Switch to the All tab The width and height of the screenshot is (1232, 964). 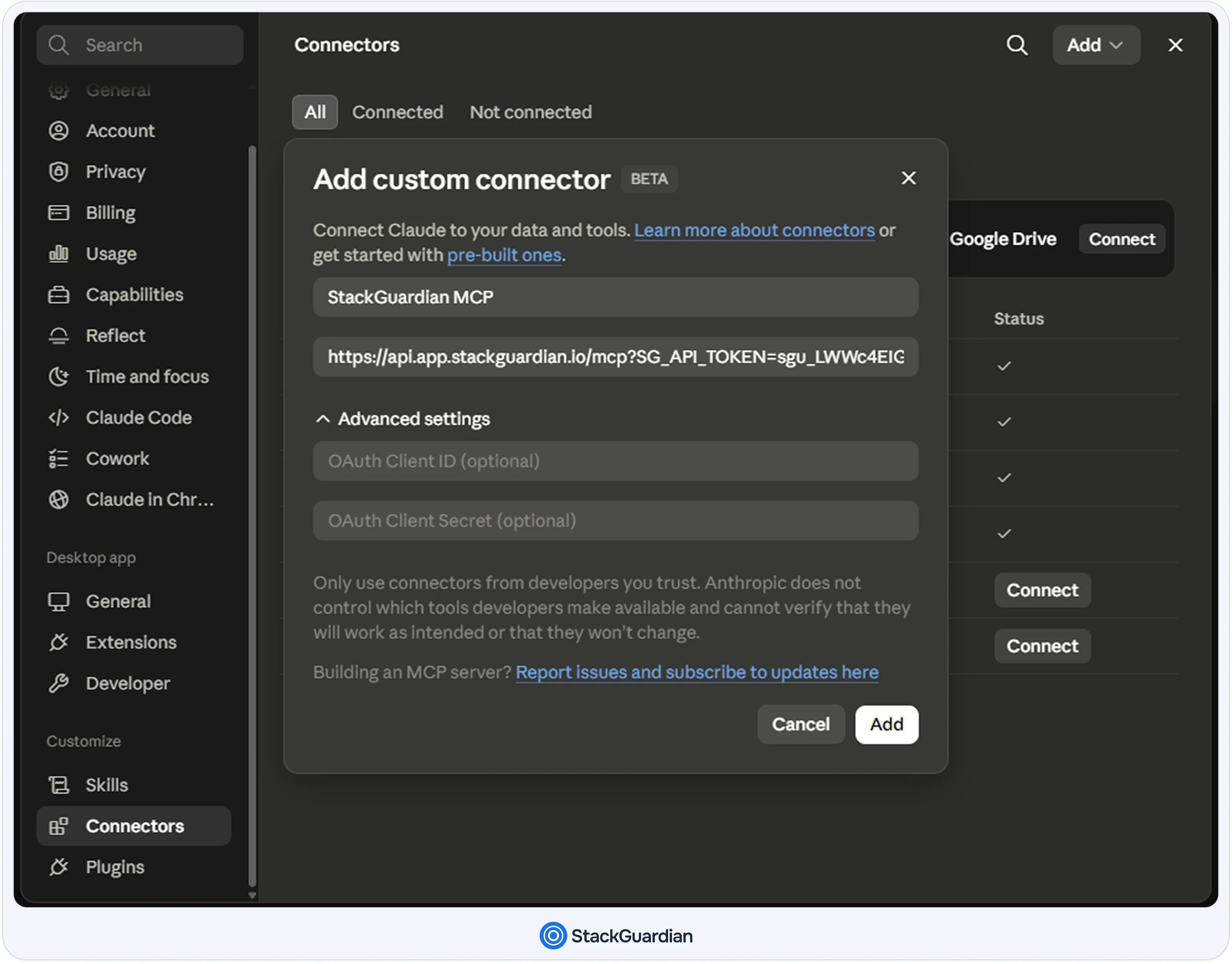[x=315, y=112]
